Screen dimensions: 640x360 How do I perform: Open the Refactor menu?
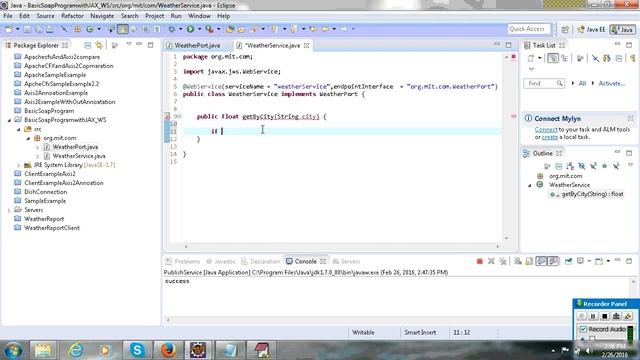coord(72,16)
